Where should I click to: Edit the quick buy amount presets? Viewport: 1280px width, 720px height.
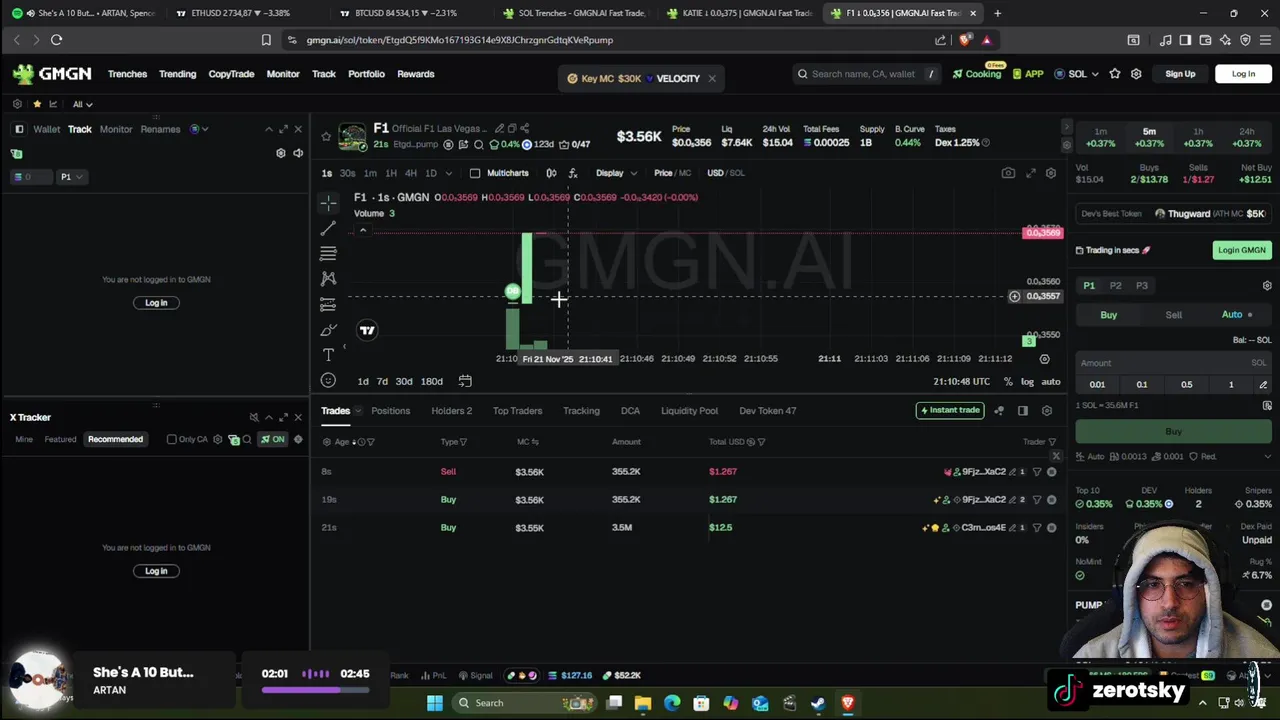coord(1263,385)
